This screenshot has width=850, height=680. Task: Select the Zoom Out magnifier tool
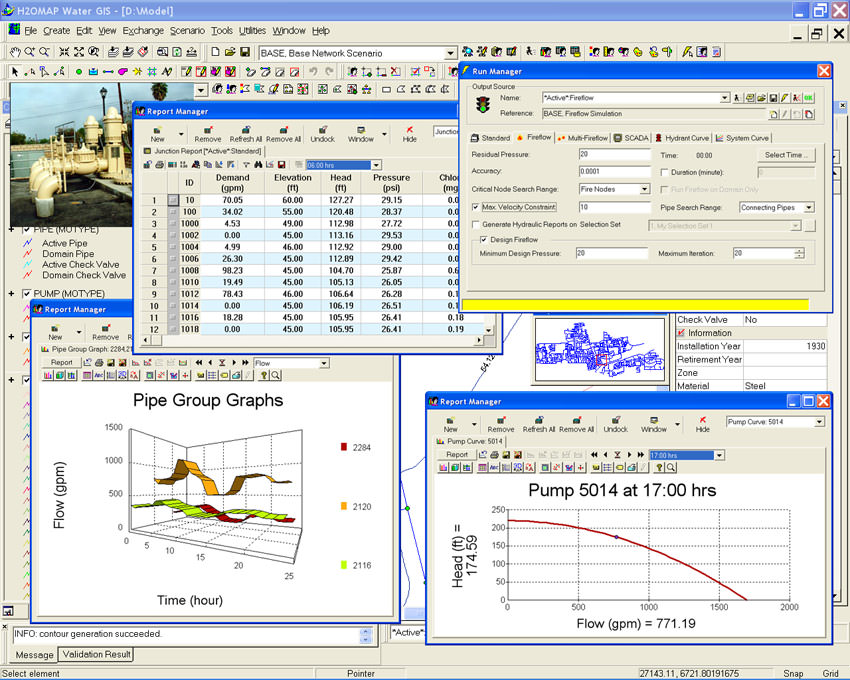44,52
